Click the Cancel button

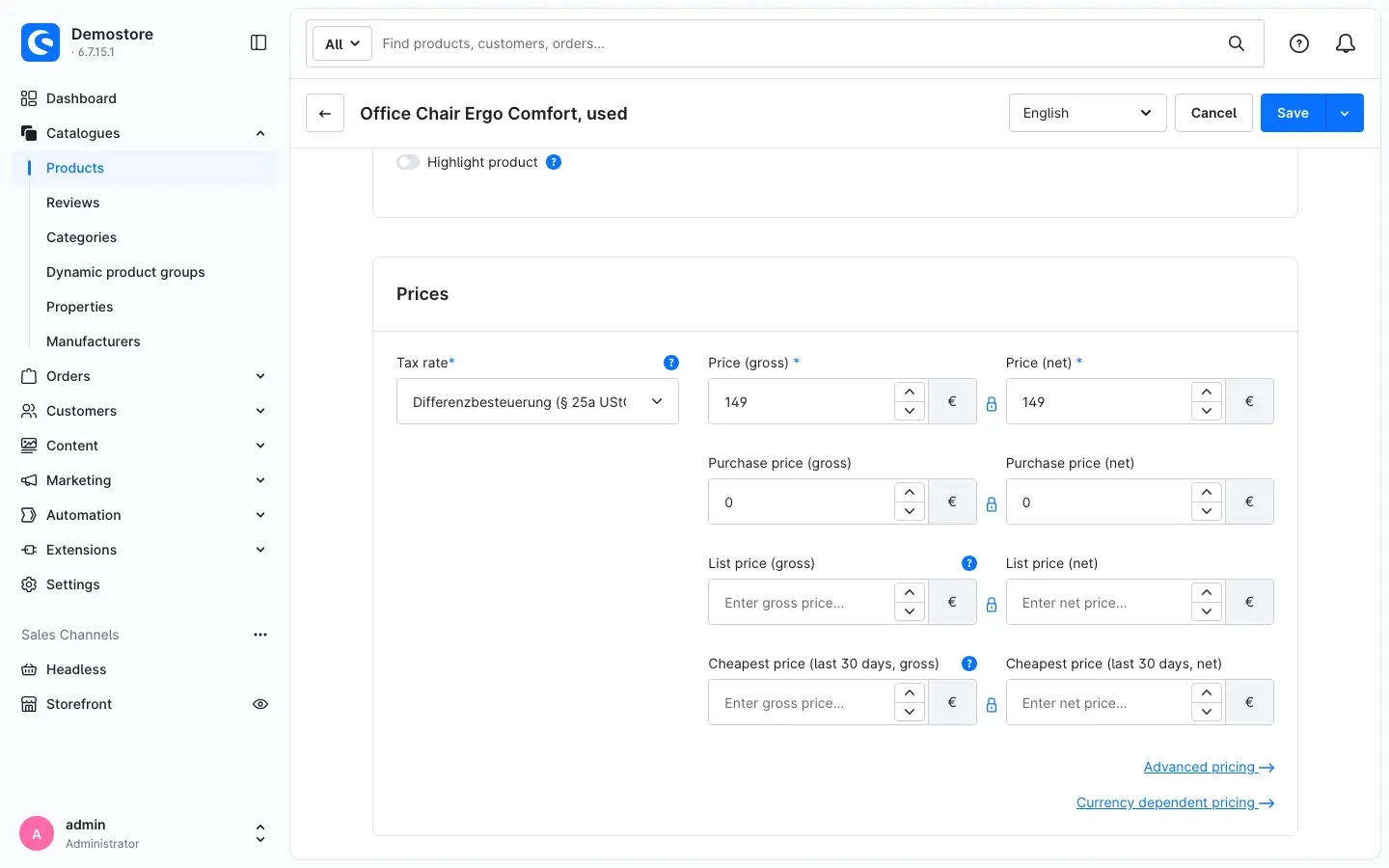1213,113
